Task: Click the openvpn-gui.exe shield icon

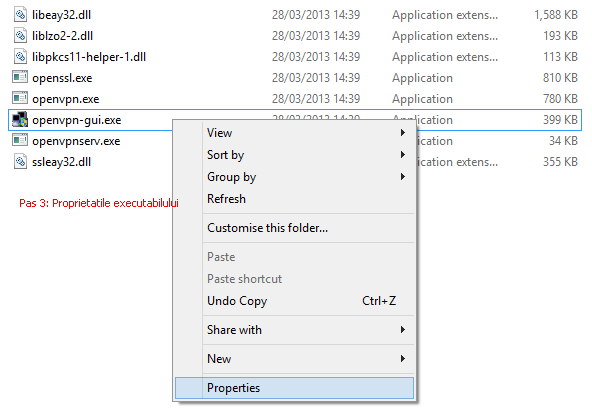Action: tap(20, 120)
